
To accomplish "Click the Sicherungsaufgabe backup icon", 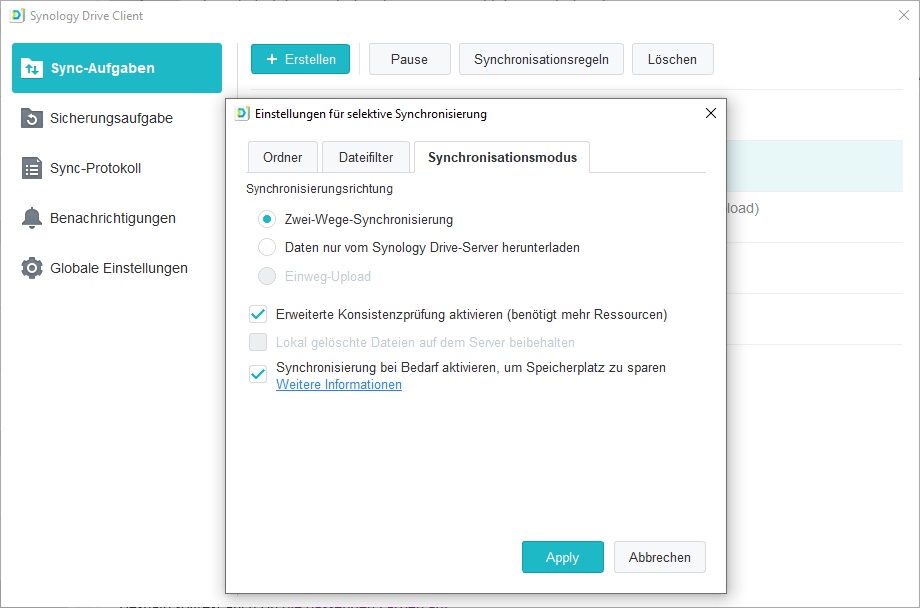I will point(32,118).
